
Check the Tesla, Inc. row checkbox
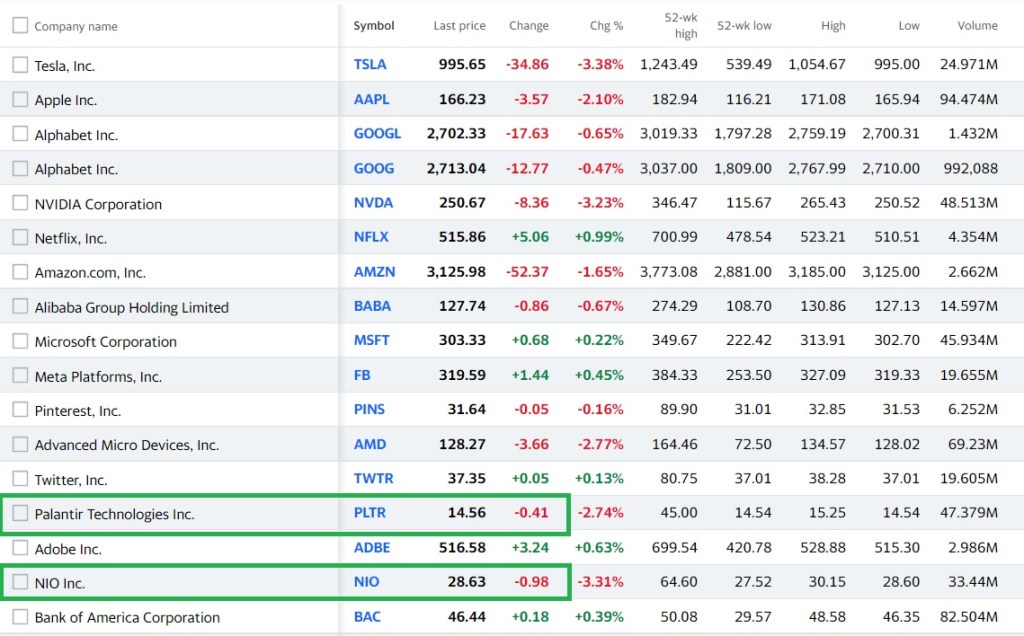(20, 65)
